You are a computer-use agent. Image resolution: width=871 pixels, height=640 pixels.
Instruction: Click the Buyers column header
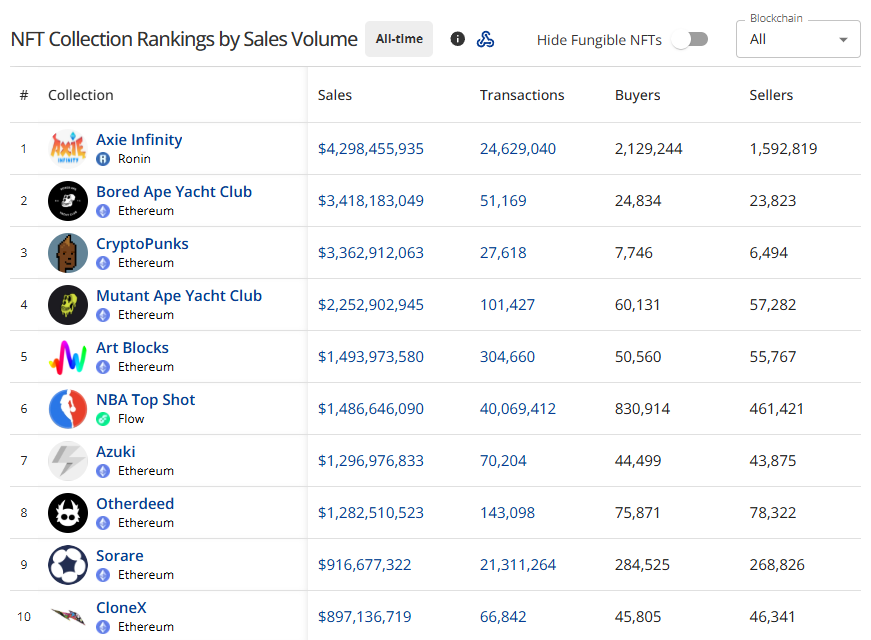click(x=637, y=96)
